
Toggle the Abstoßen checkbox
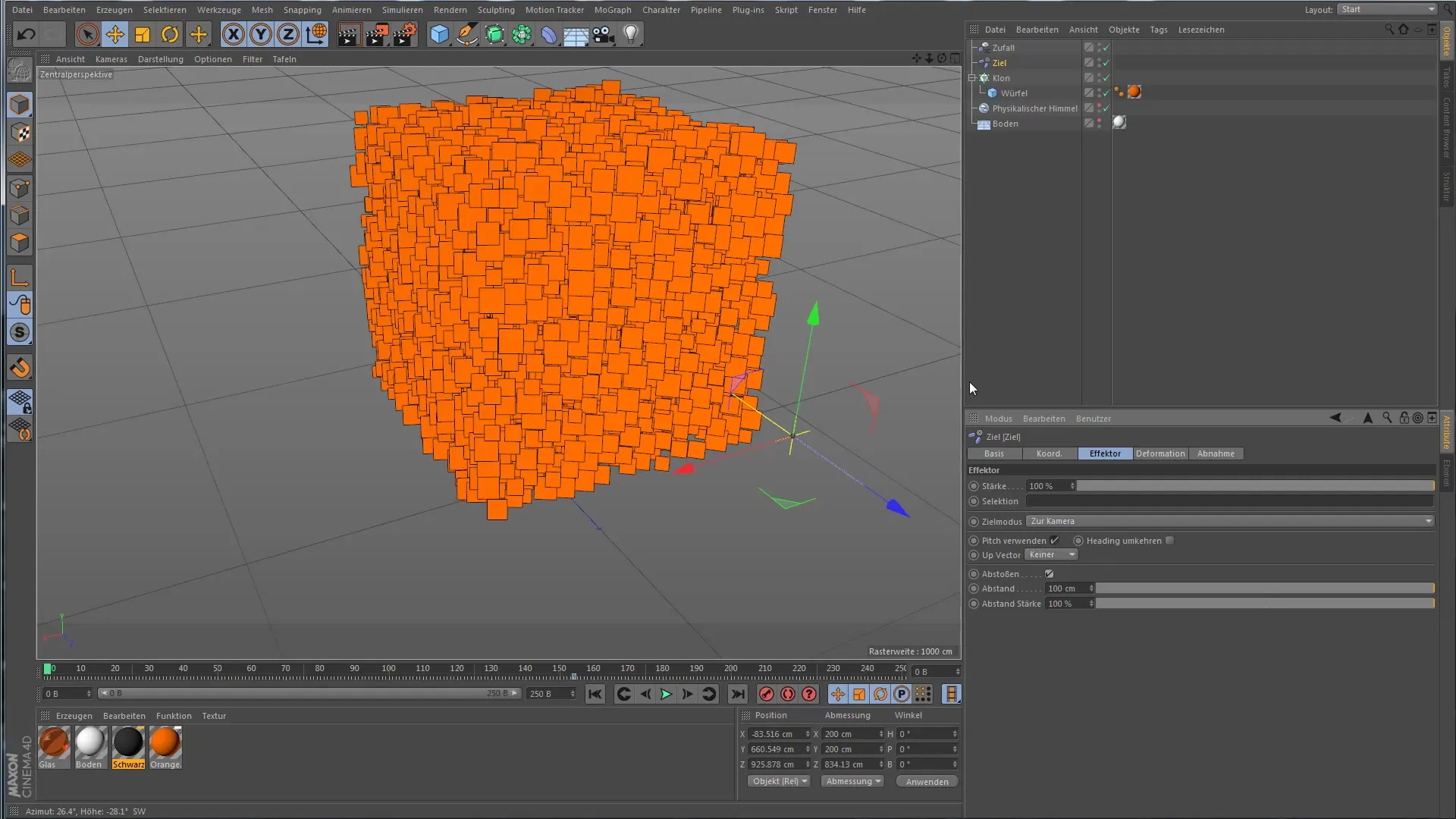pos(1050,574)
